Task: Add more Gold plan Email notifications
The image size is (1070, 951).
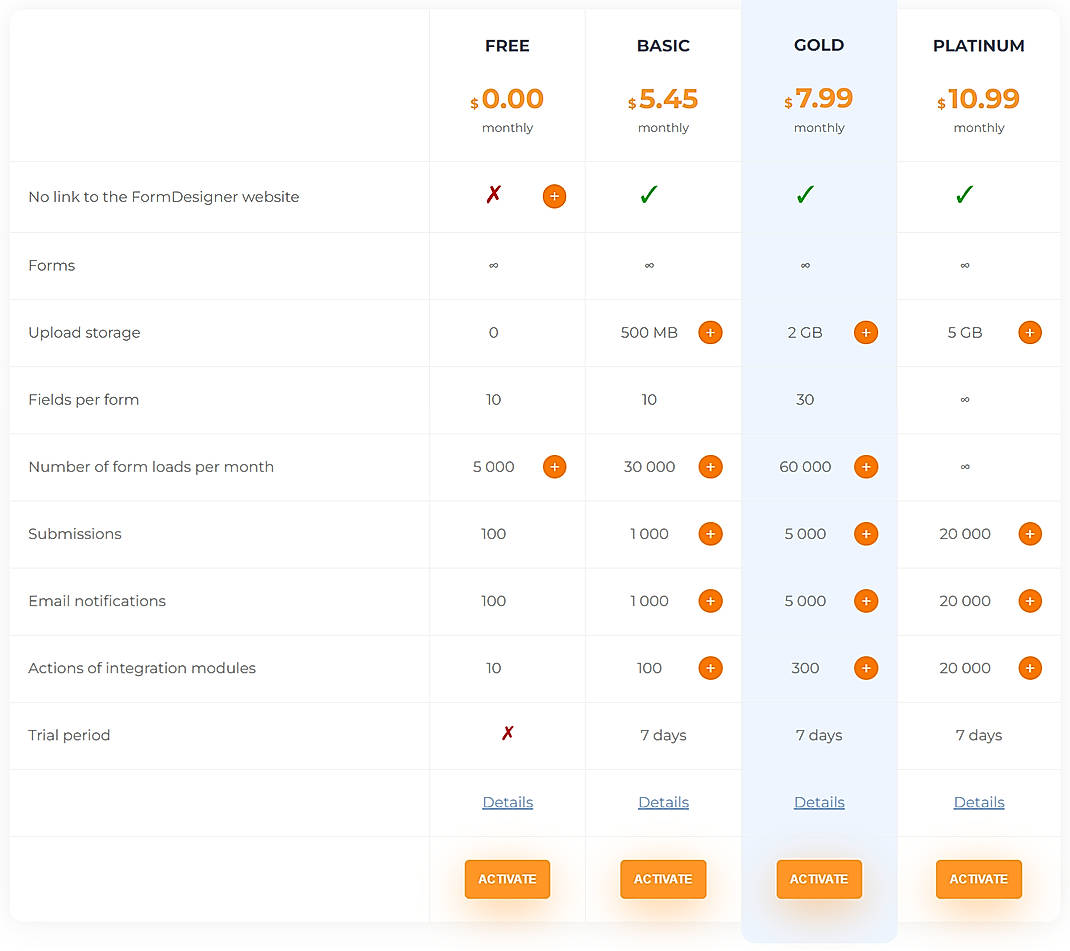Action: pos(866,601)
